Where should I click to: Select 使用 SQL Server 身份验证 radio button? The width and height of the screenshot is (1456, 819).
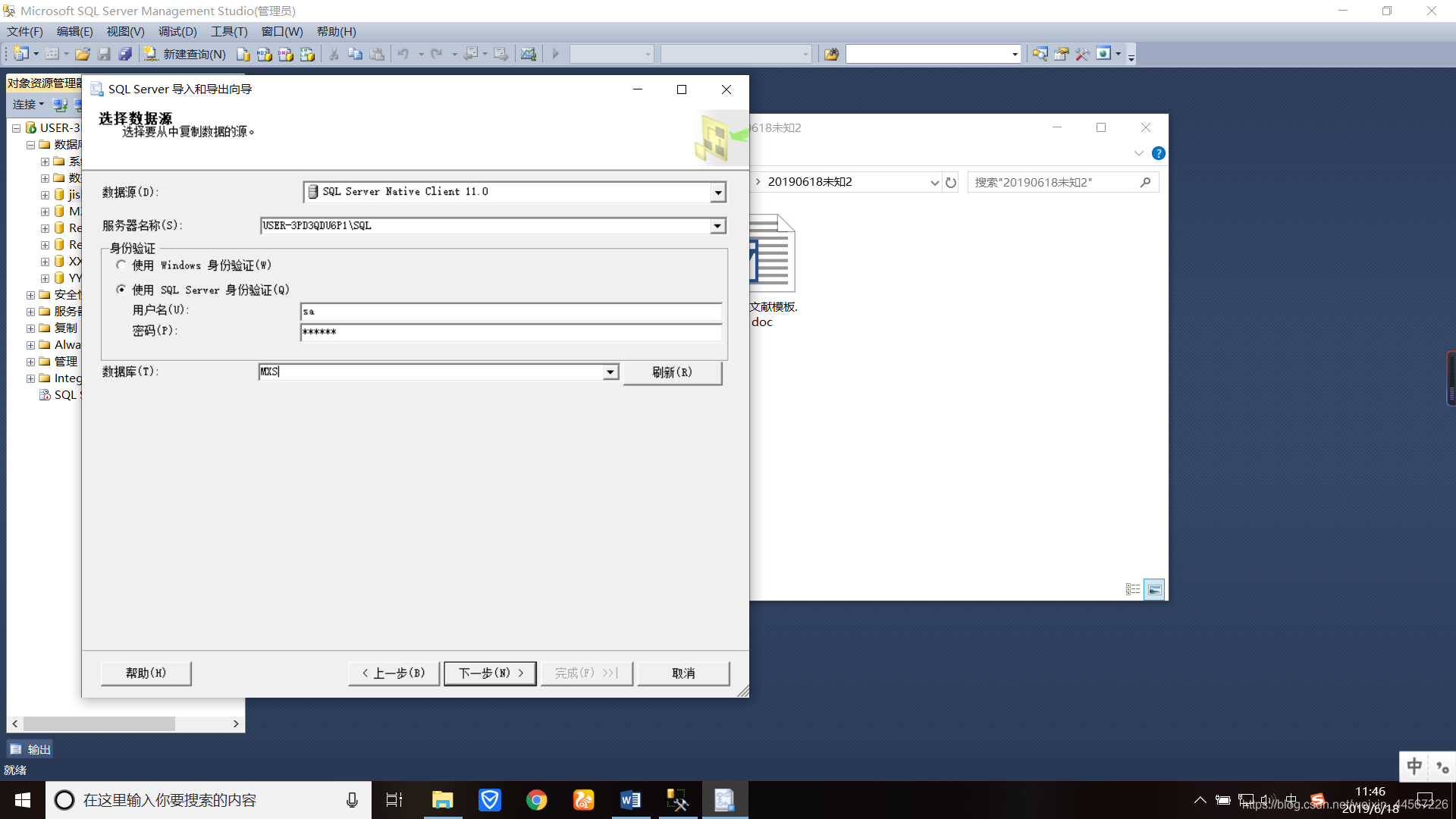121,290
